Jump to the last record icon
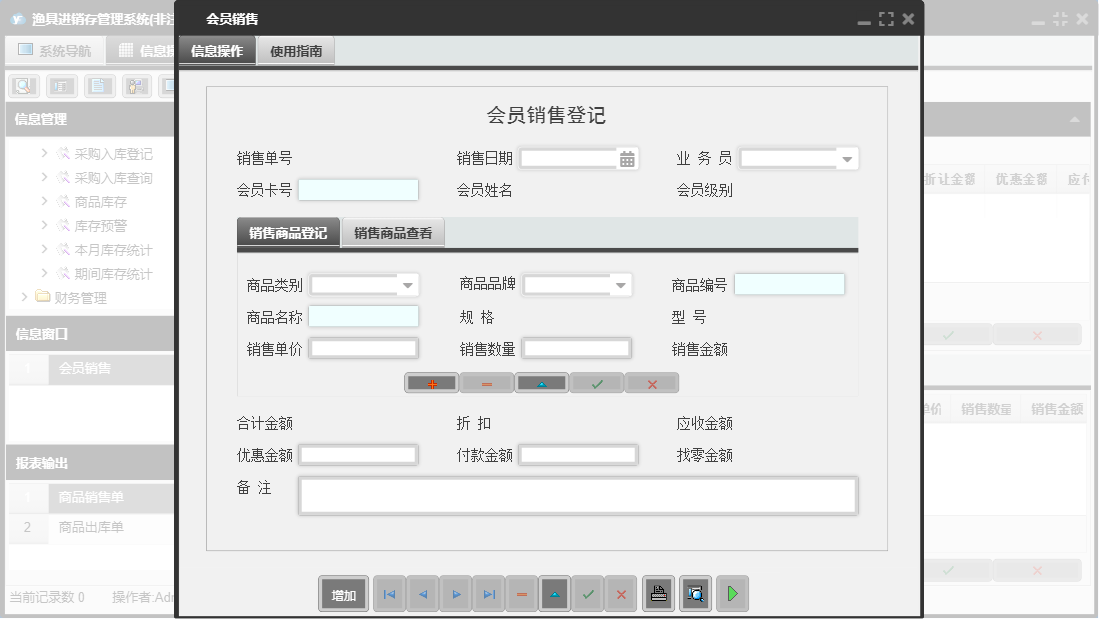This screenshot has width=1099, height=620. tap(488, 593)
